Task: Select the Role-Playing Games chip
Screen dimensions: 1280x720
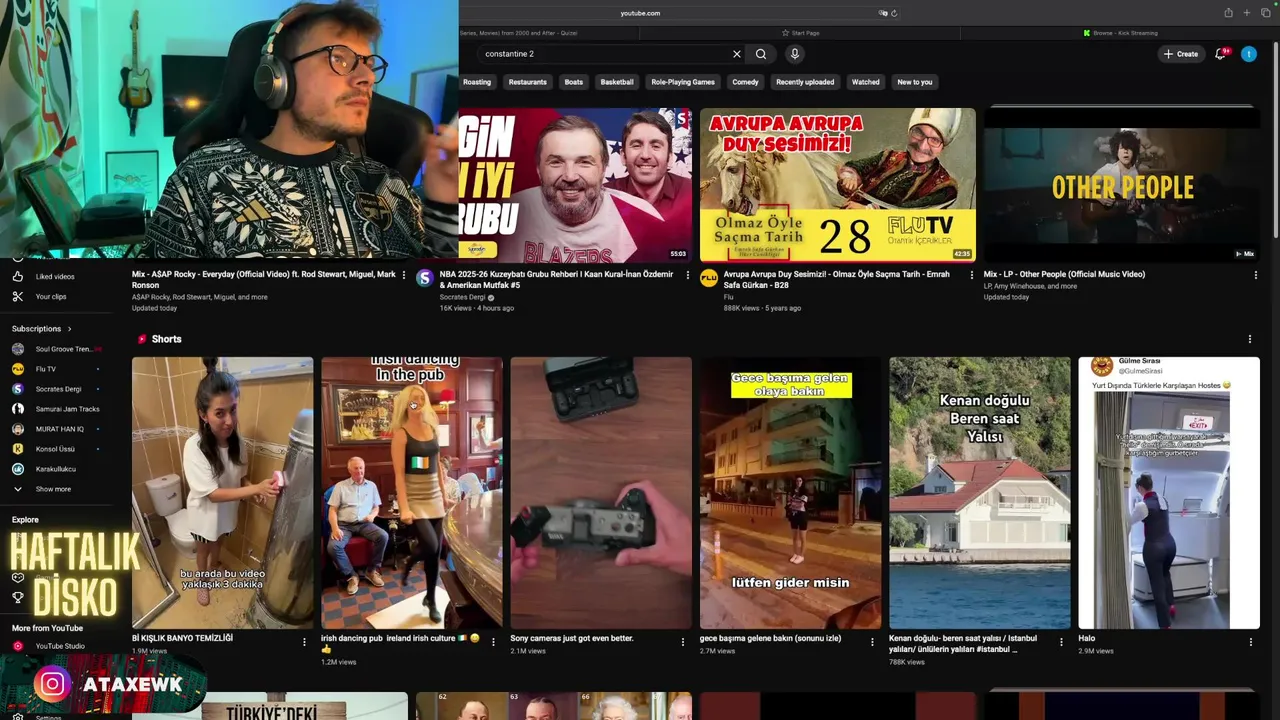Action: pos(683,82)
